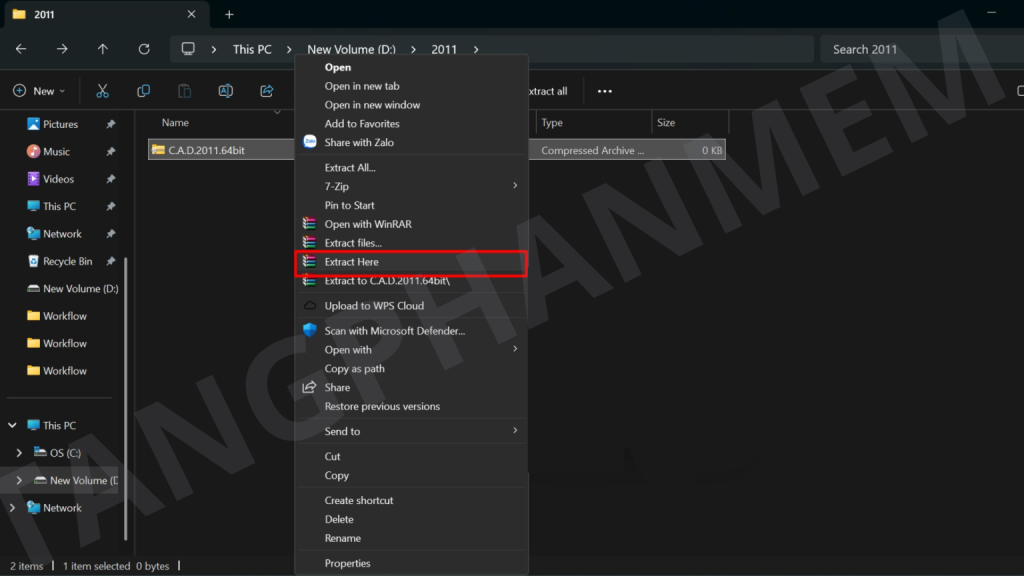Click the Share icon in toolbar

click(x=267, y=91)
